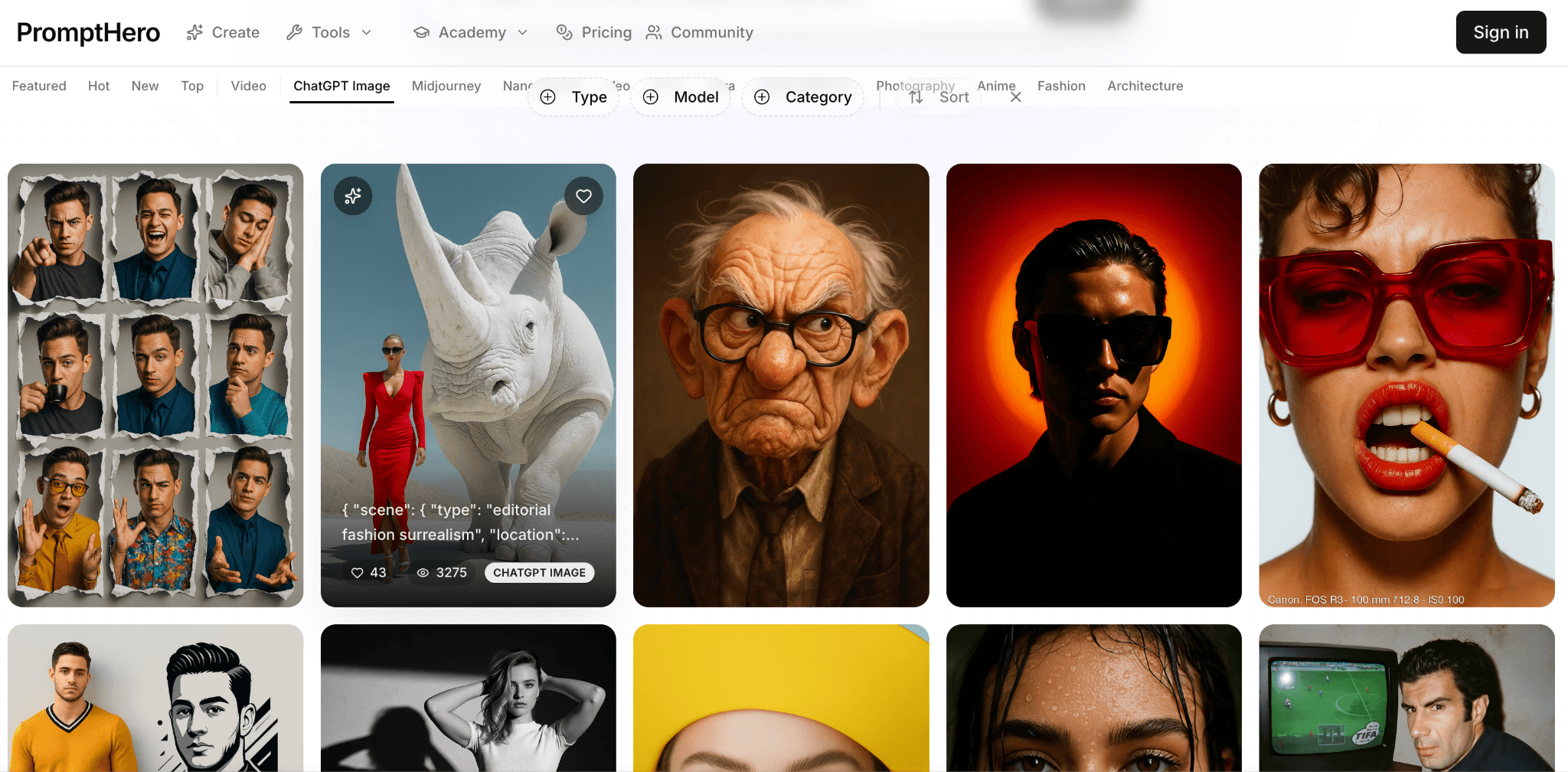This screenshot has width=1568, height=772.
Task: Open the grumpy old man portrait thumbnail
Action: (781, 384)
